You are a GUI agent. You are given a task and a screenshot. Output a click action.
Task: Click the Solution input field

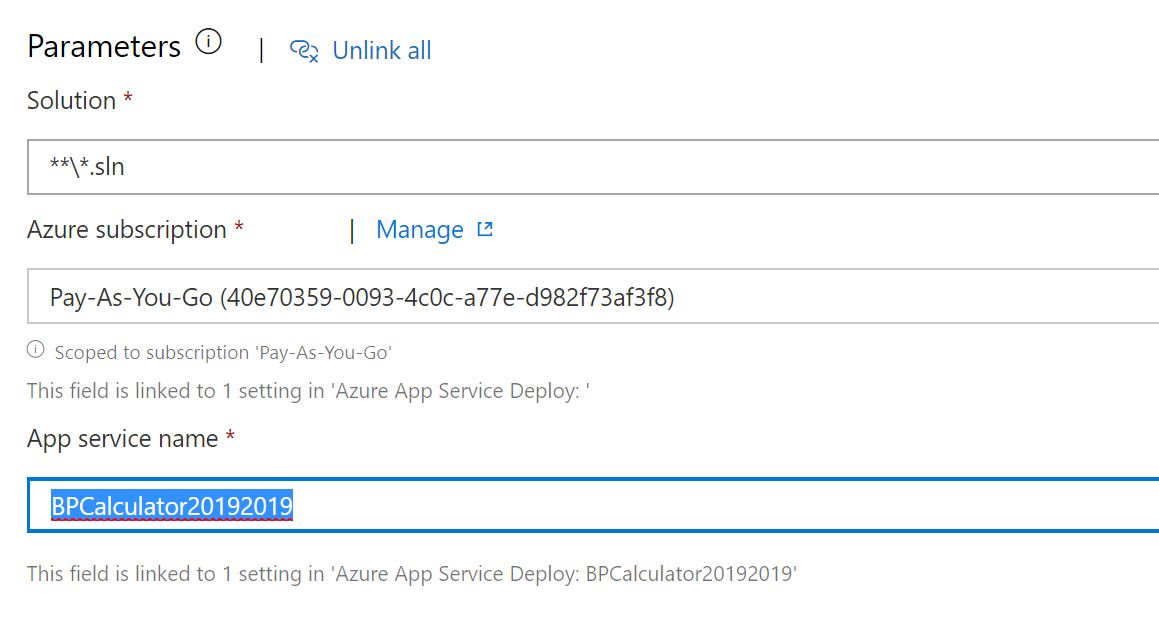tap(593, 167)
